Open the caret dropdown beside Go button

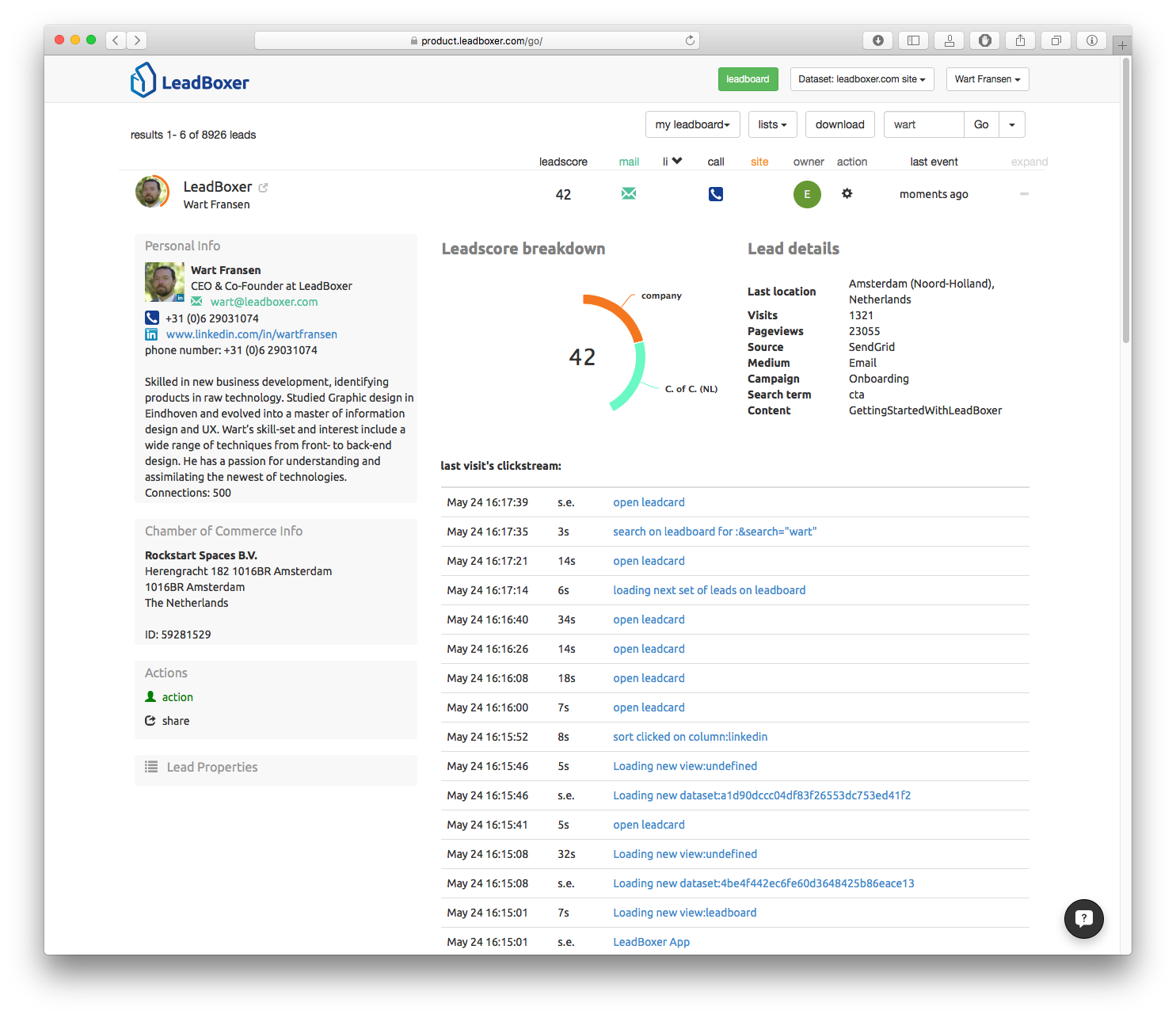point(1012,124)
